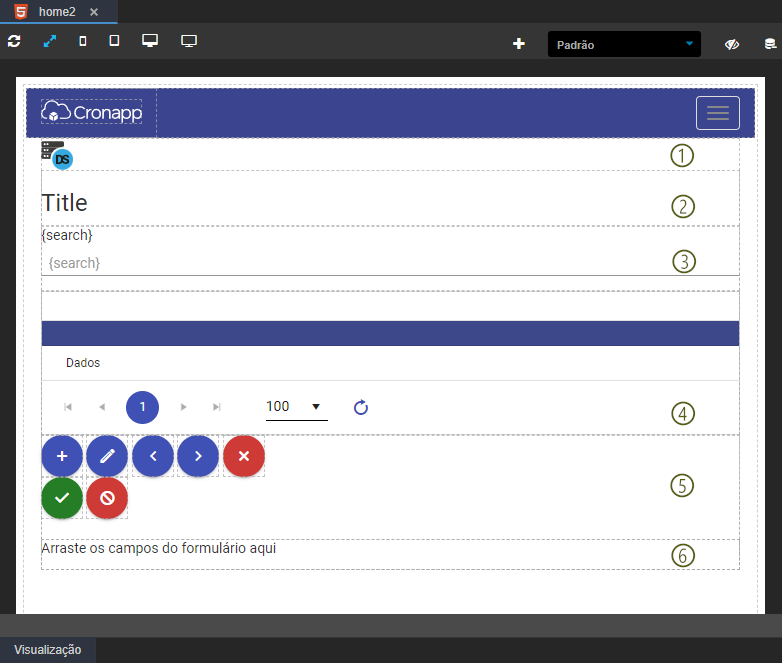The height and width of the screenshot is (663, 782).
Task: Click the blue pencil edit button
Action: tap(107, 456)
